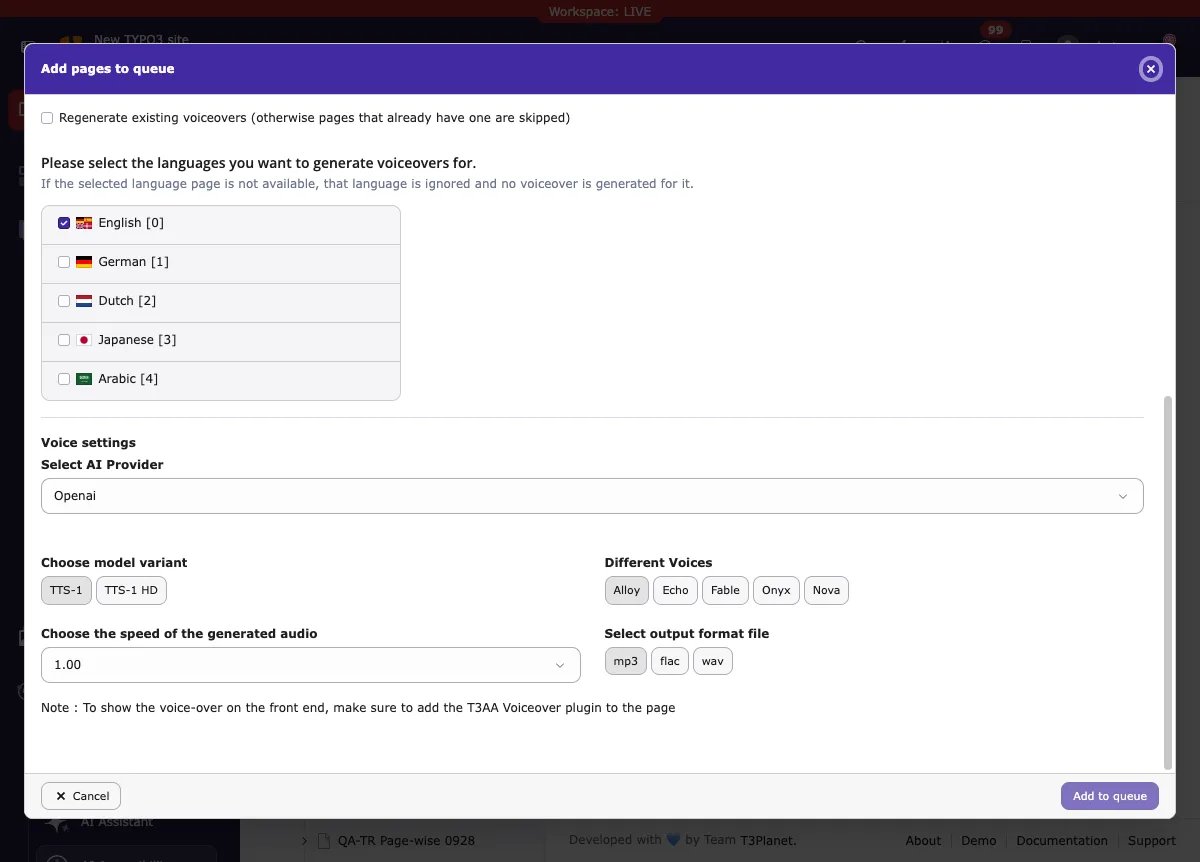Open the Demo link in footer

(x=979, y=841)
